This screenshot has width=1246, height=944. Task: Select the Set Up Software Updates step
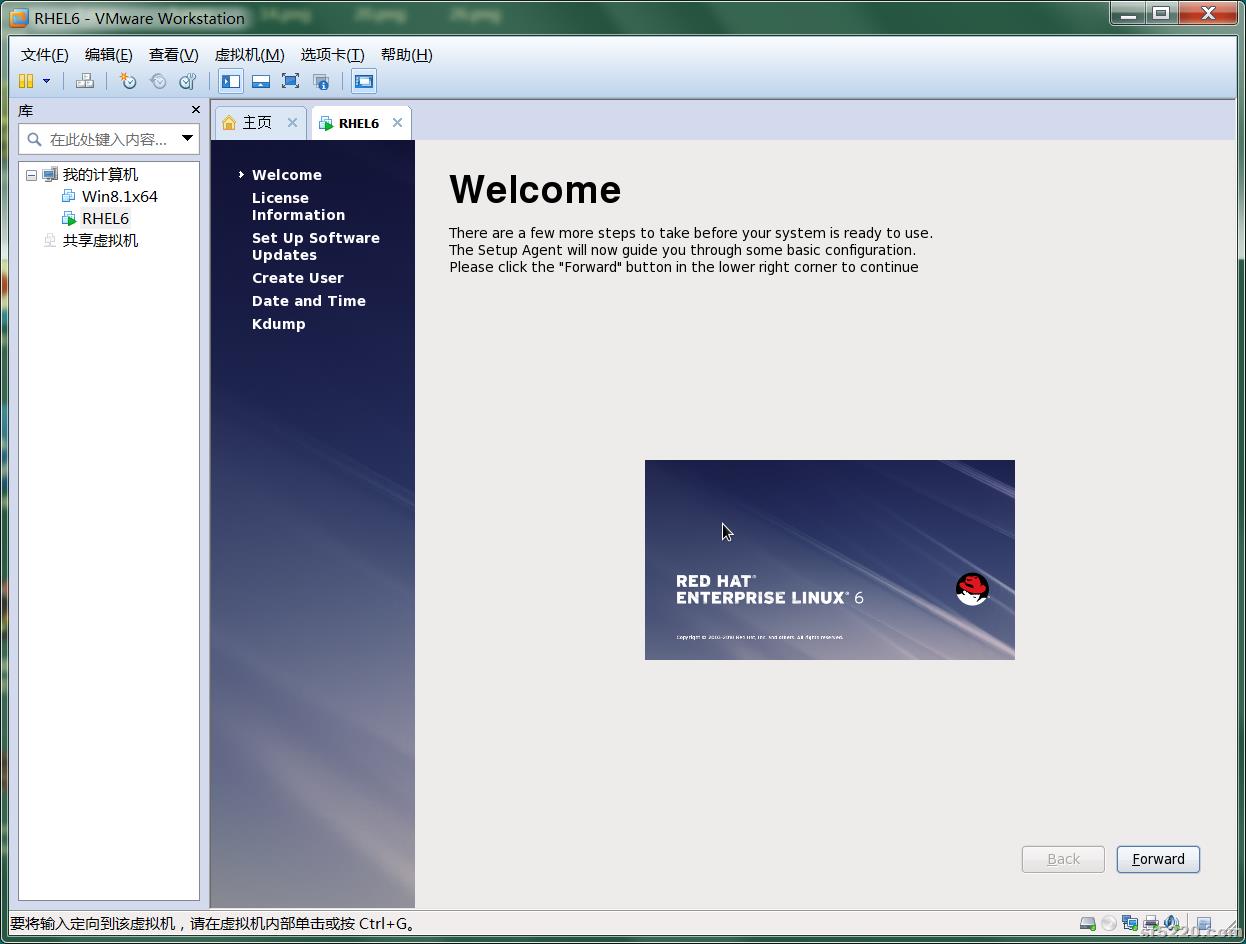(x=315, y=246)
